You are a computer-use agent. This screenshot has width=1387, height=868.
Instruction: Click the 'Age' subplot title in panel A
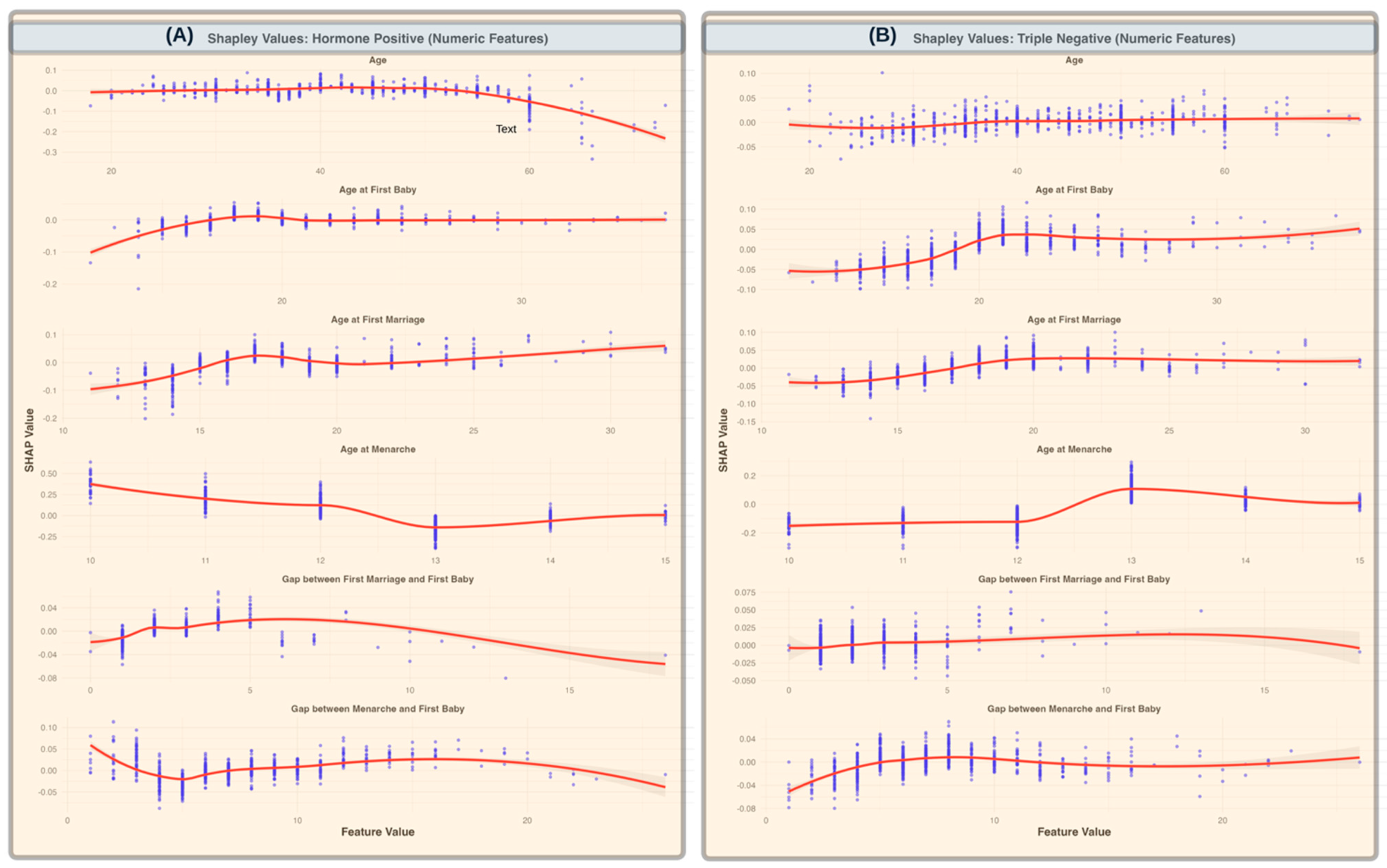[377, 60]
